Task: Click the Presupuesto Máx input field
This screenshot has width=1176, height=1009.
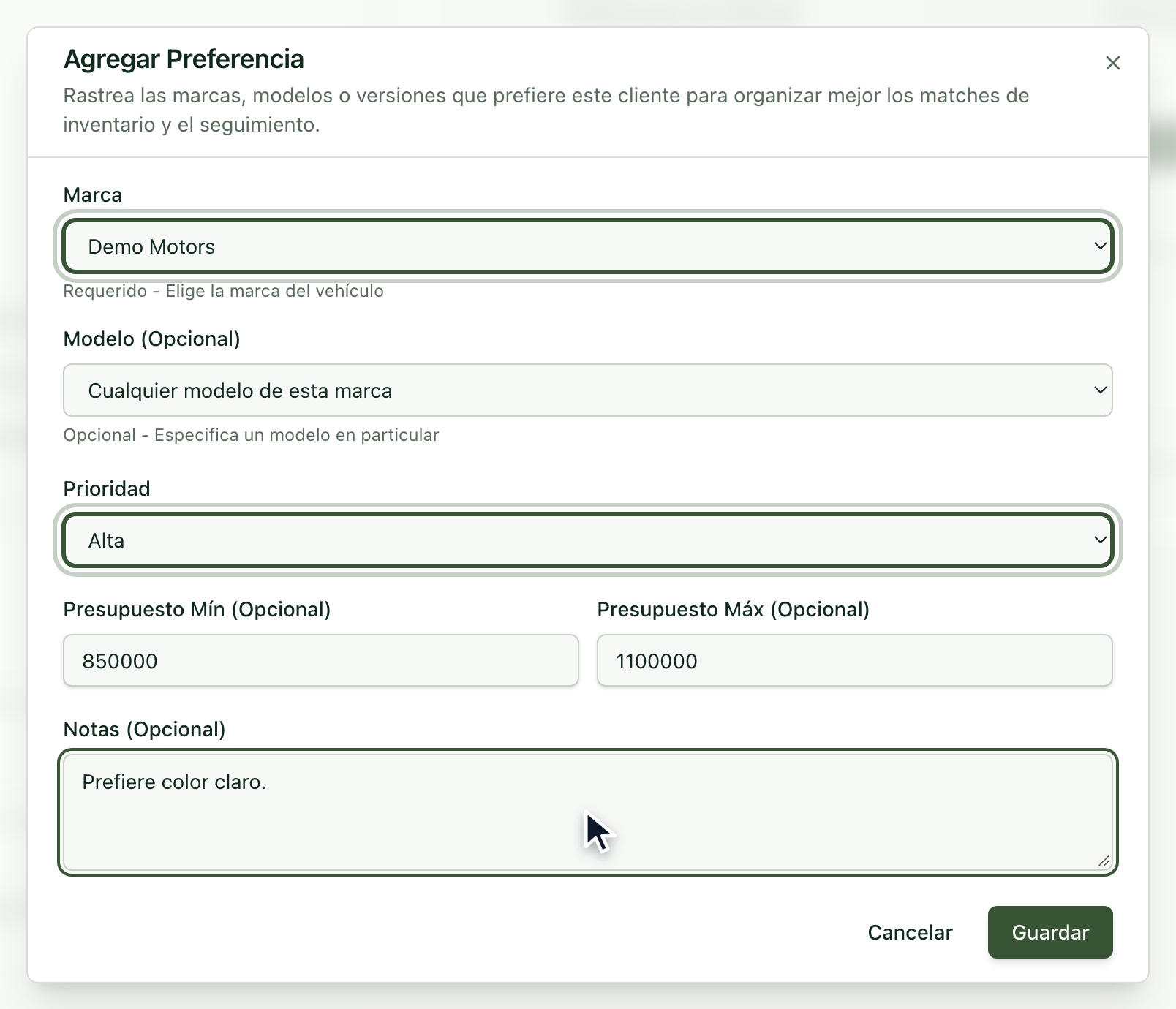Action: tap(855, 660)
